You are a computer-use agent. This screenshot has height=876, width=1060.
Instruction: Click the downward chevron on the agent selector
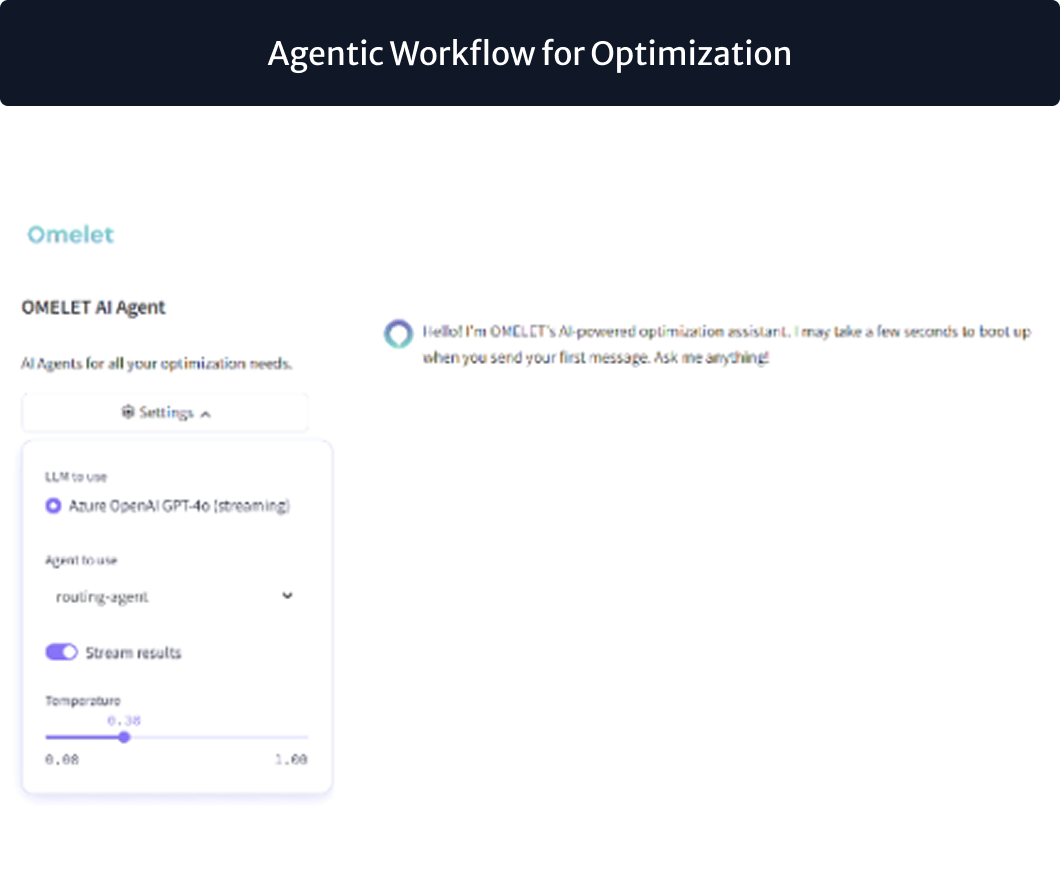point(288,595)
